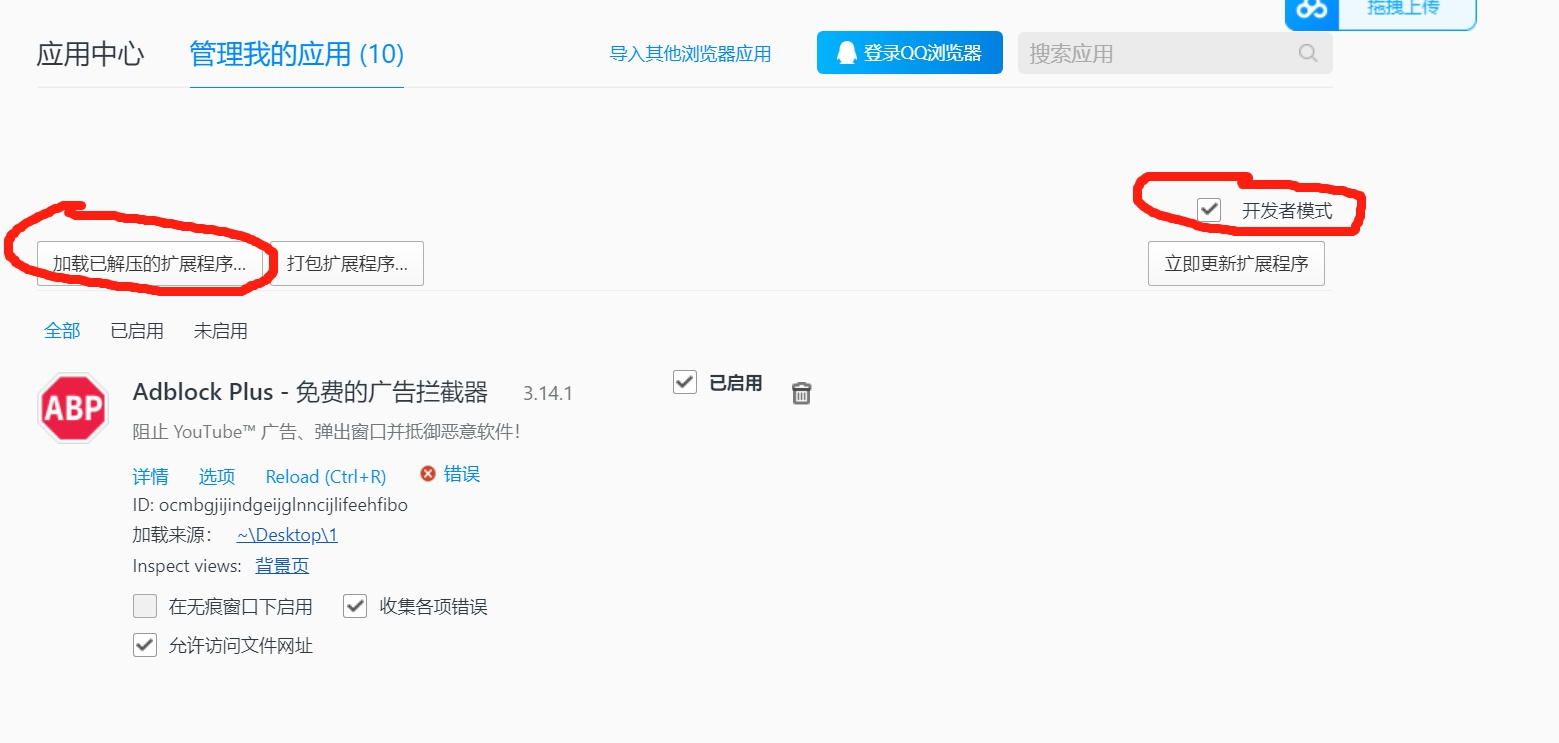Open Adblock Plus 选项 link
This screenshot has height=743, width=1559.
coord(217,476)
